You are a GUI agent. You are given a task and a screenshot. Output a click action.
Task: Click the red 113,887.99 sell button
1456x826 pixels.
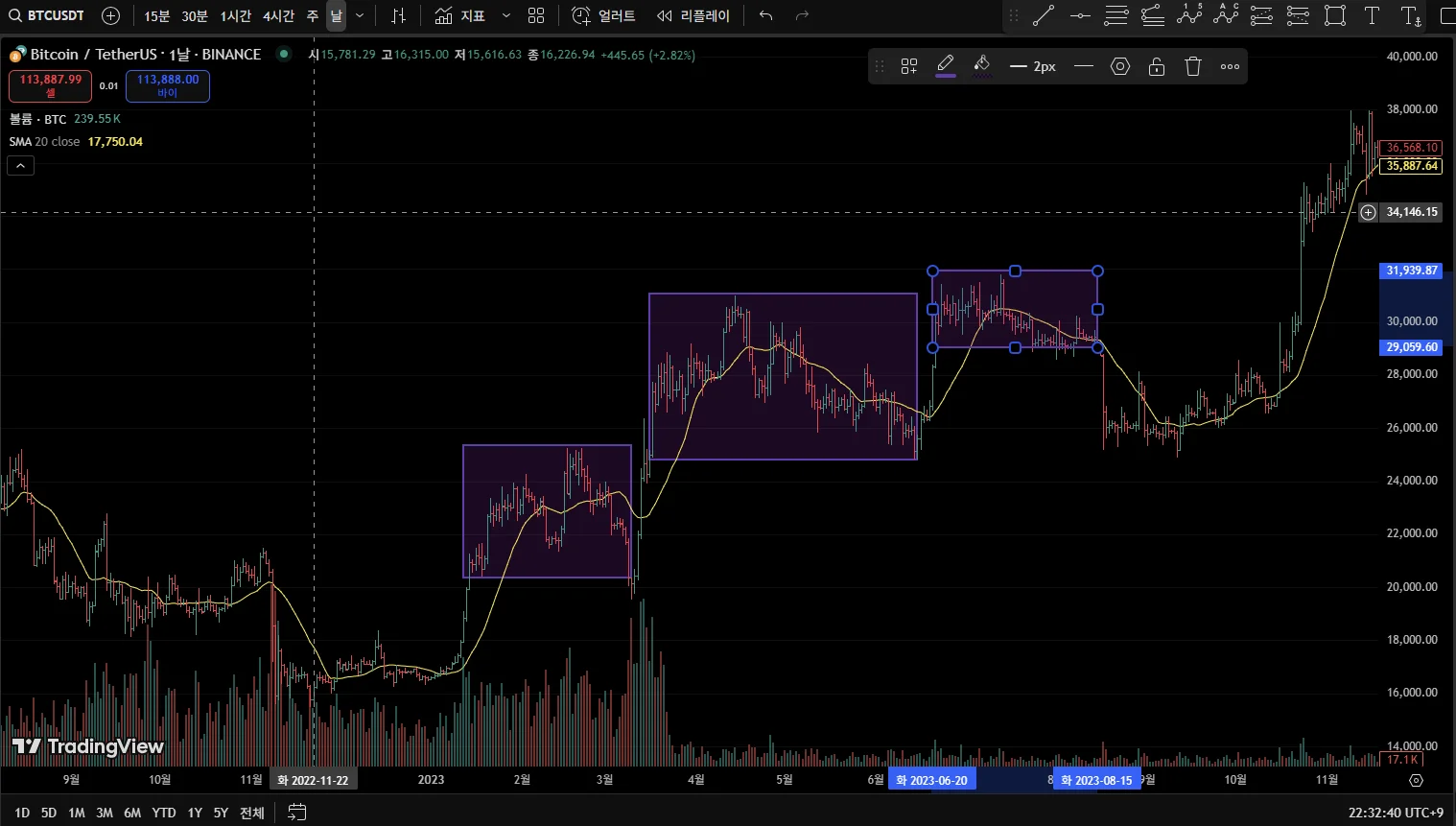click(x=51, y=85)
